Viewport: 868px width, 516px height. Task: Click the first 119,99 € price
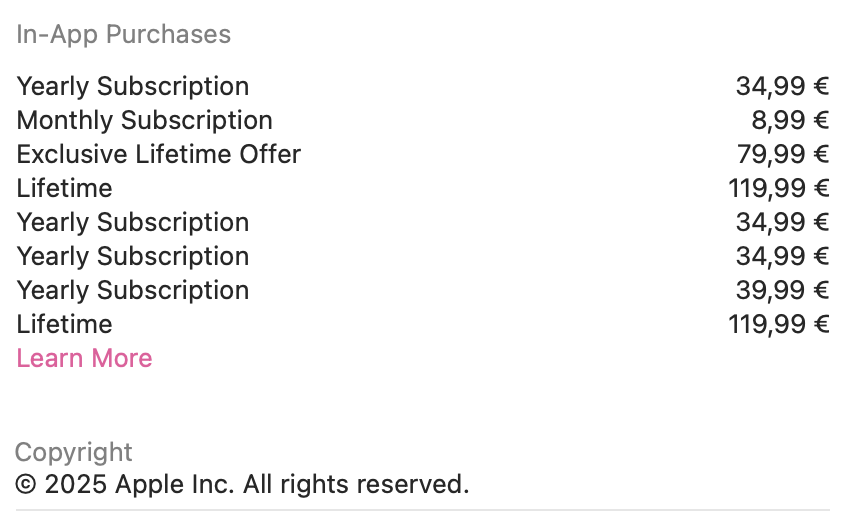[779, 188]
